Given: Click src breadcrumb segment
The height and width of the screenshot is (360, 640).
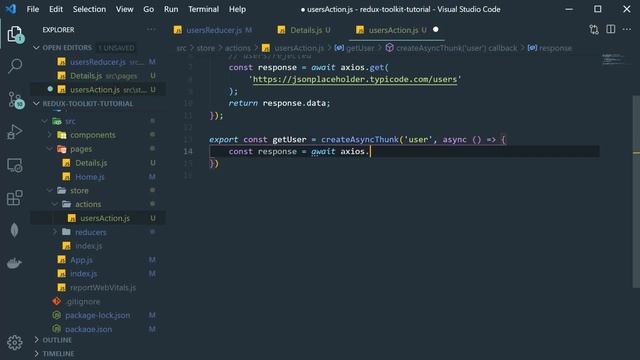Looking at the screenshot, I should [181, 48].
